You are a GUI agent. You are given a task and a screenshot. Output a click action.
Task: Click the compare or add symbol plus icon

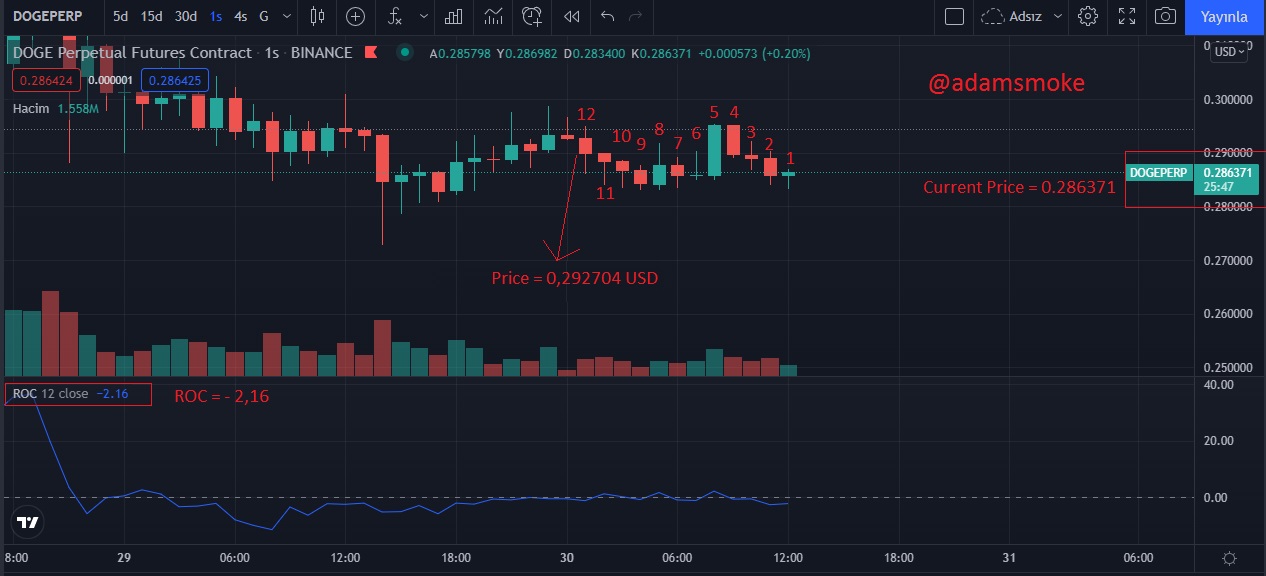click(355, 16)
